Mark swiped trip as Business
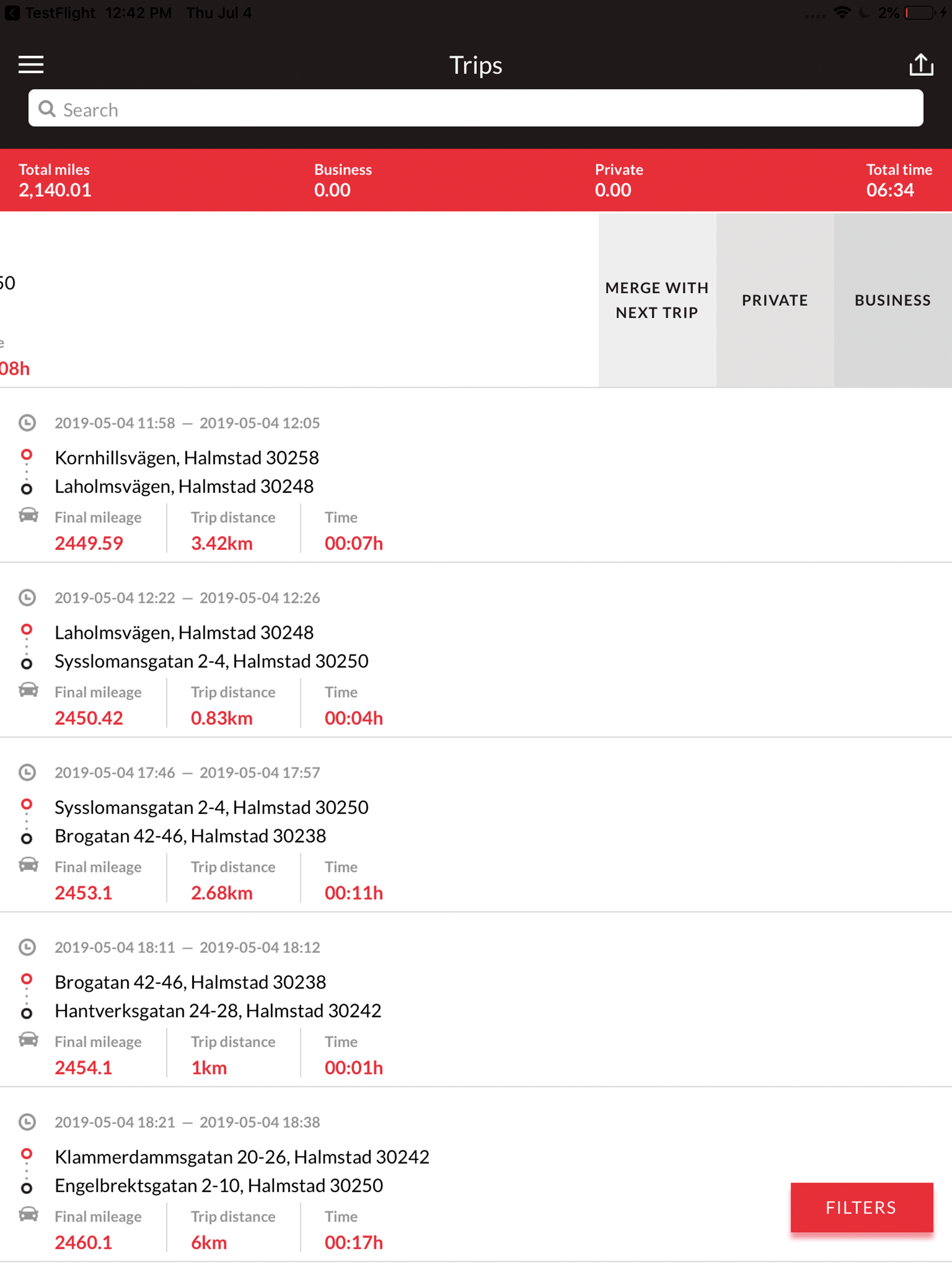 (x=892, y=300)
